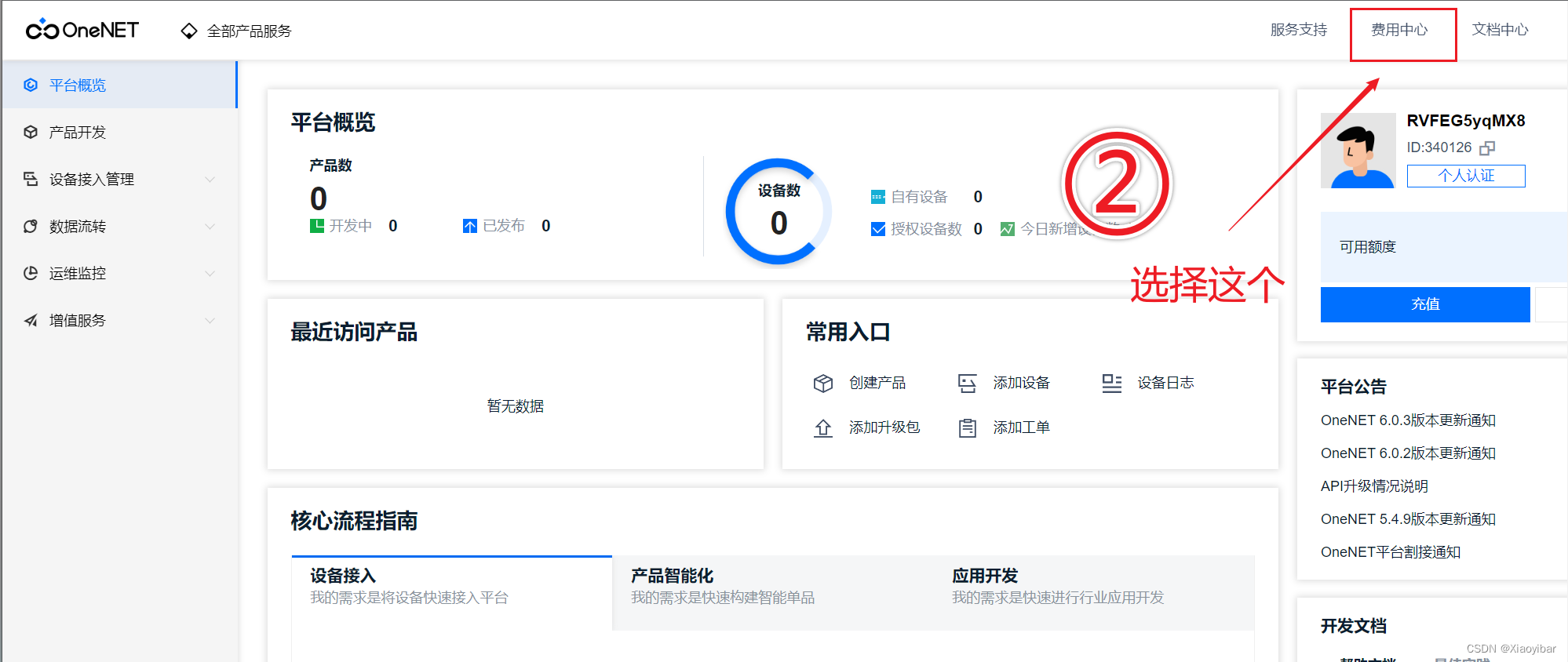Image resolution: width=1568 pixels, height=662 pixels.
Task: Click the 数据流转 sidebar icon
Action: (x=31, y=226)
